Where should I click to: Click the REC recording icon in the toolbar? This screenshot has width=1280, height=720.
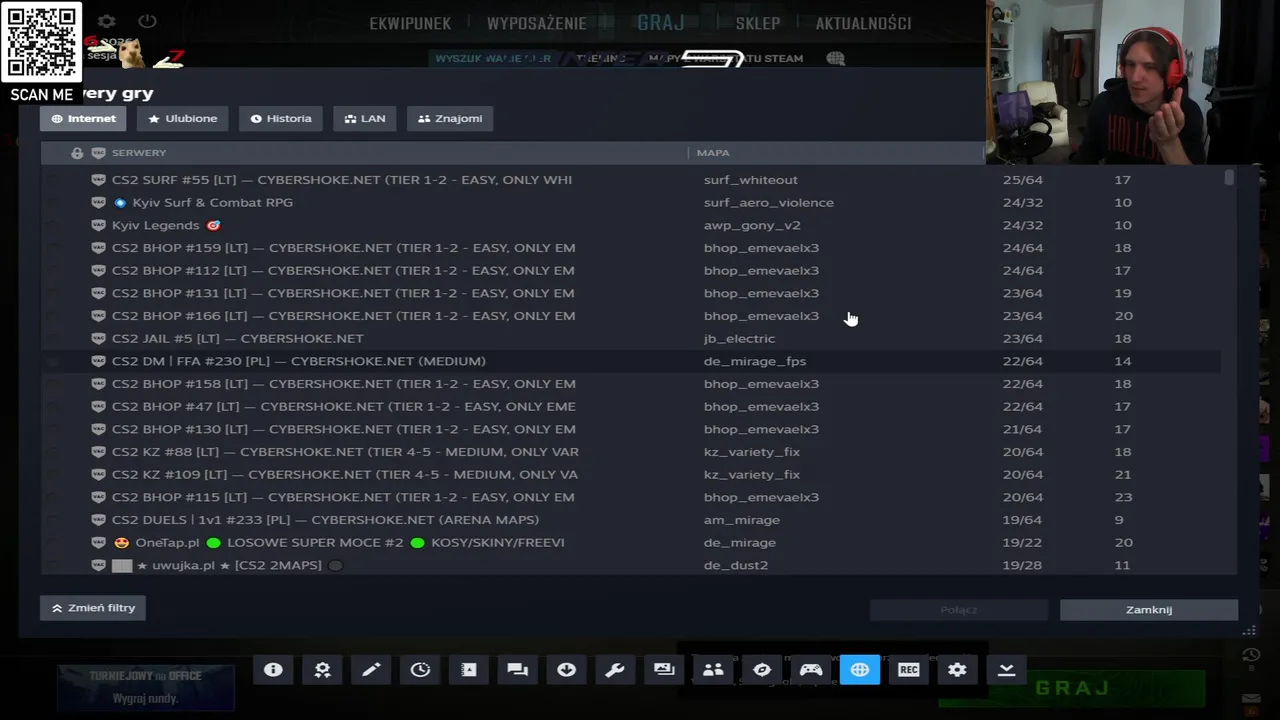[x=909, y=670]
